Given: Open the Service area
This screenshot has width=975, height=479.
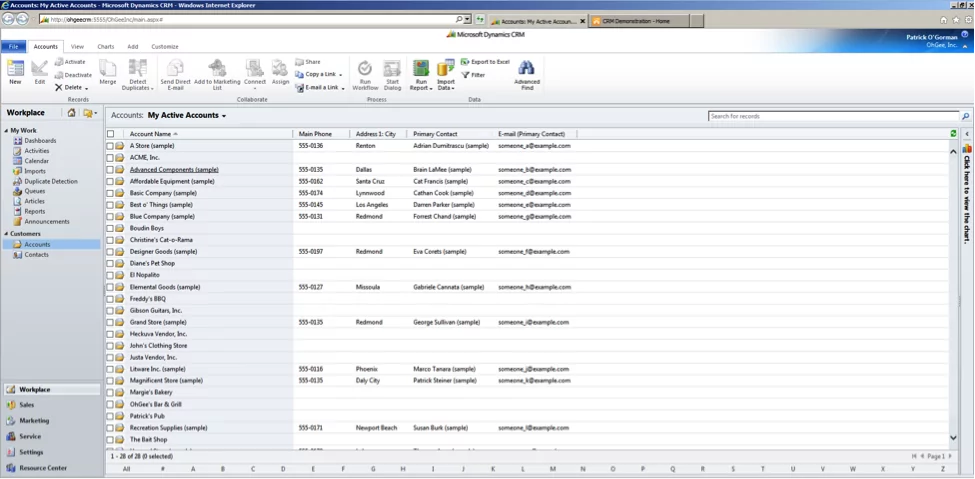Looking at the screenshot, I should pos(30,437).
